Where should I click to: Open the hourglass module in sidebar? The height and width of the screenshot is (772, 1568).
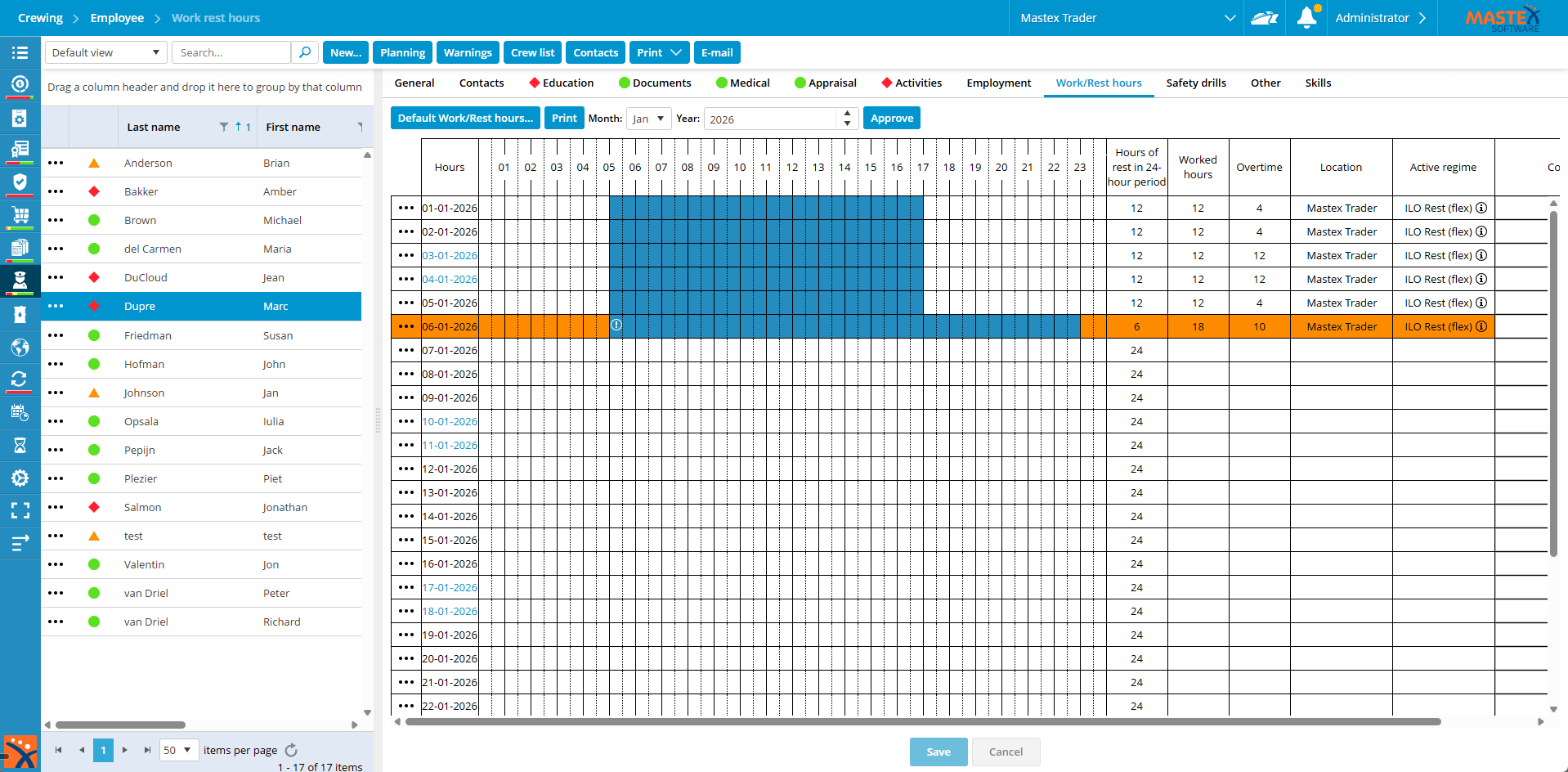pos(20,445)
